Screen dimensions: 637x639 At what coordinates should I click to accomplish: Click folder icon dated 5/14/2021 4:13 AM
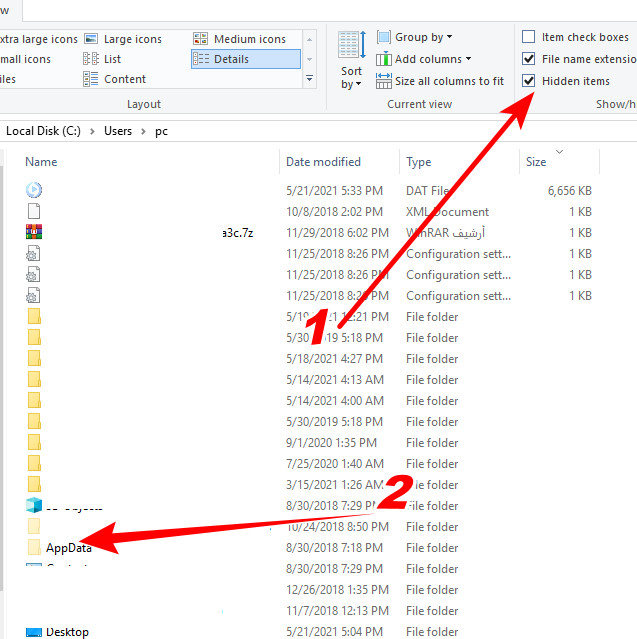[x=34, y=379]
